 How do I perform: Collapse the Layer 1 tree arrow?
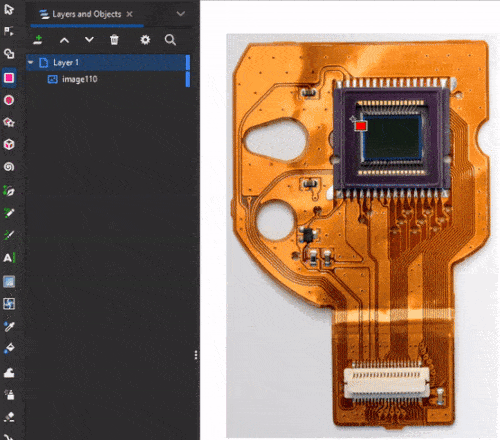pyautogui.click(x=31, y=62)
